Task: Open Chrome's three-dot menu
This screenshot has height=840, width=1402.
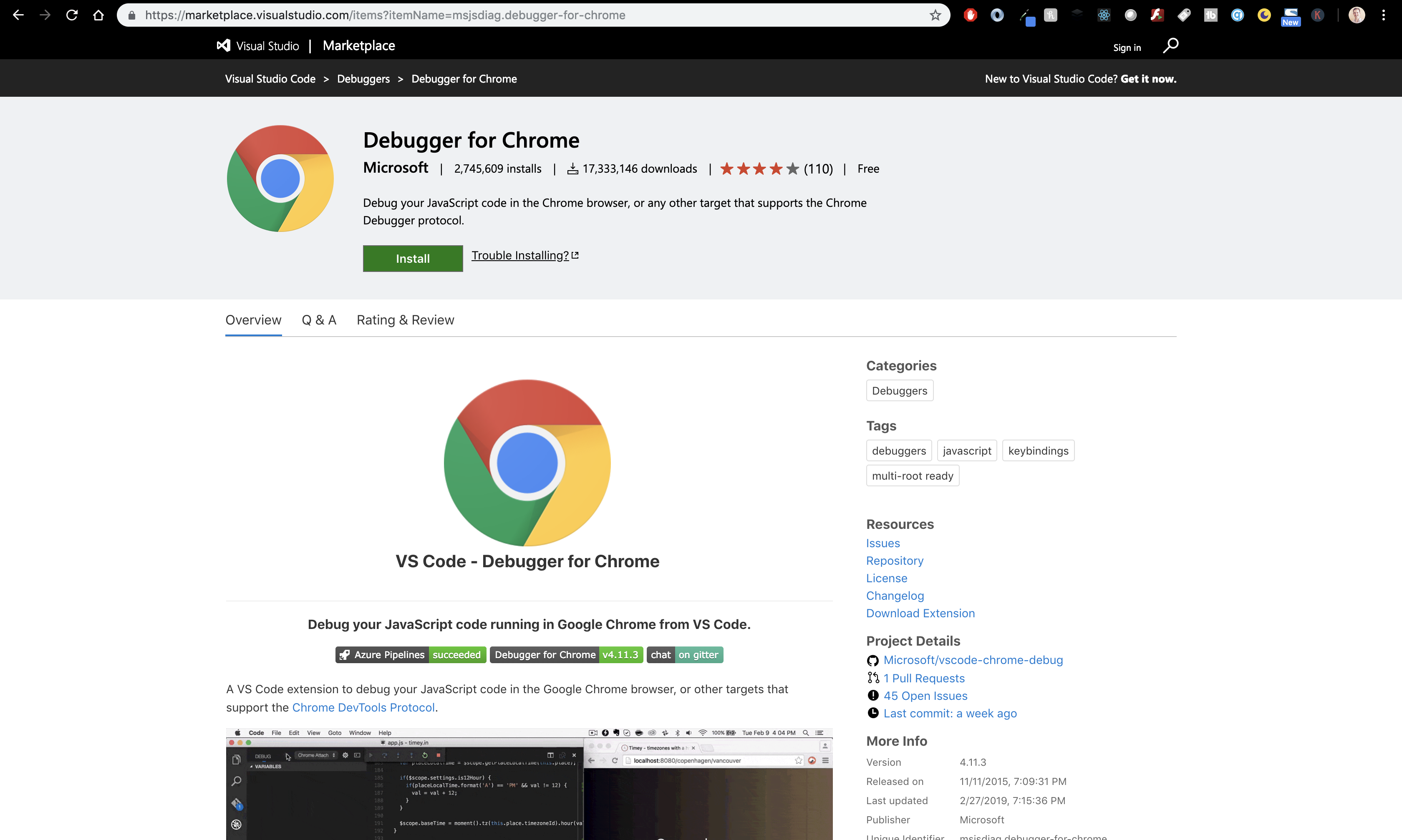Action: 1383,15
